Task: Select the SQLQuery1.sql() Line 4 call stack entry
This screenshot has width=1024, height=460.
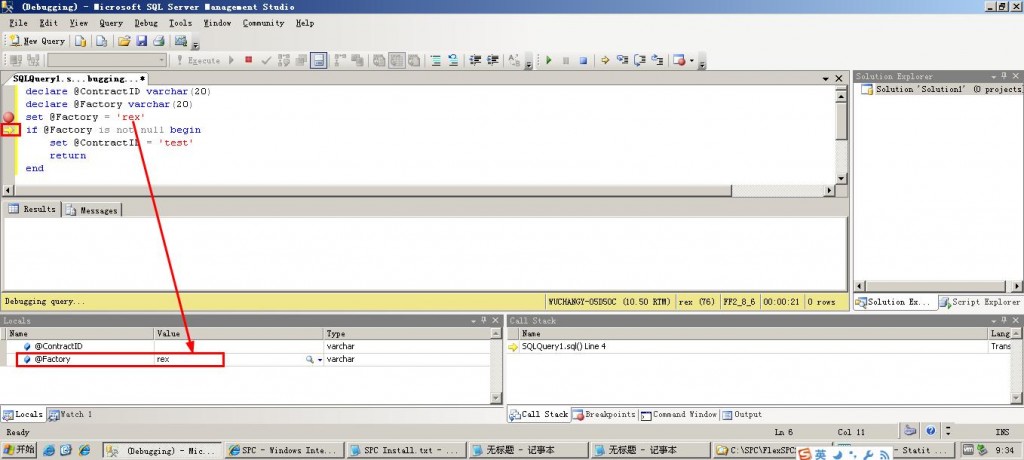Action: [564, 346]
